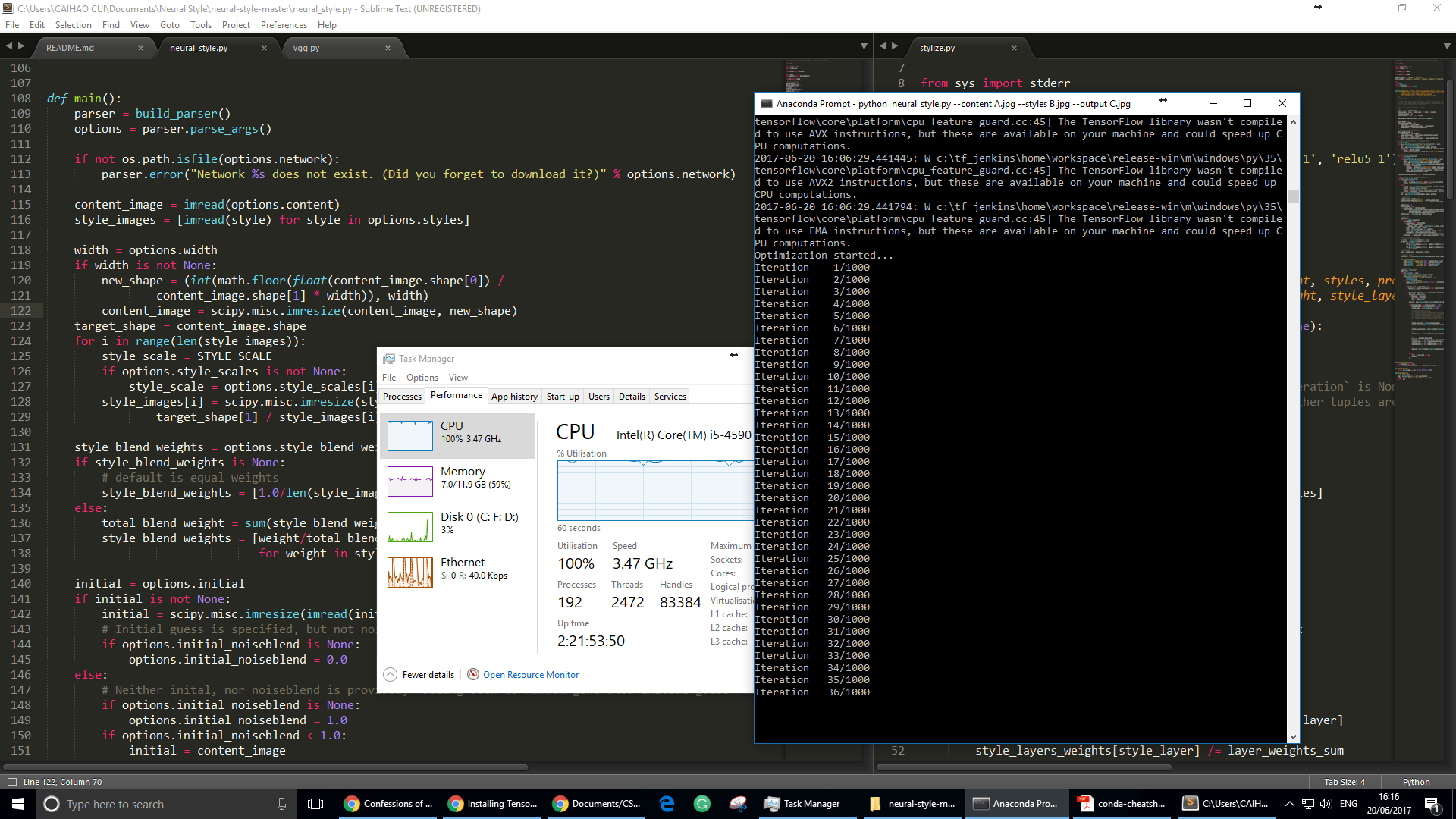Switch to the vgg.py tab
Viewport: 1456px width, 819px height.
pos(306,48)
